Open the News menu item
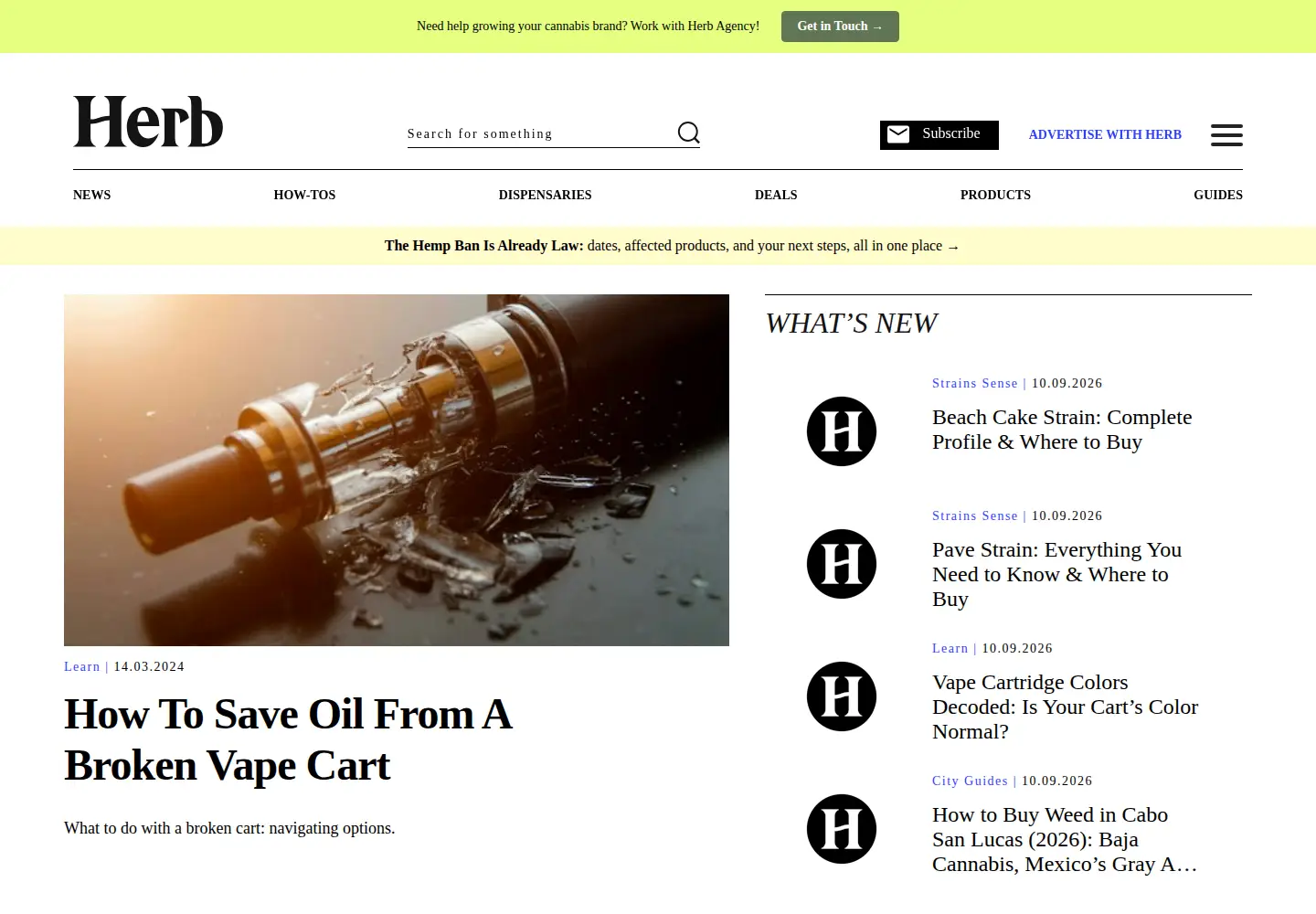 tap(91, 195)
